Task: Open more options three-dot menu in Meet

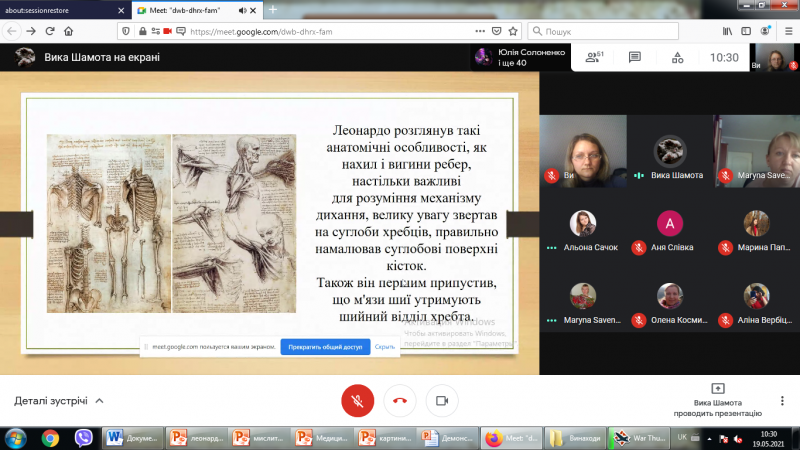Action: pos(782,401)
